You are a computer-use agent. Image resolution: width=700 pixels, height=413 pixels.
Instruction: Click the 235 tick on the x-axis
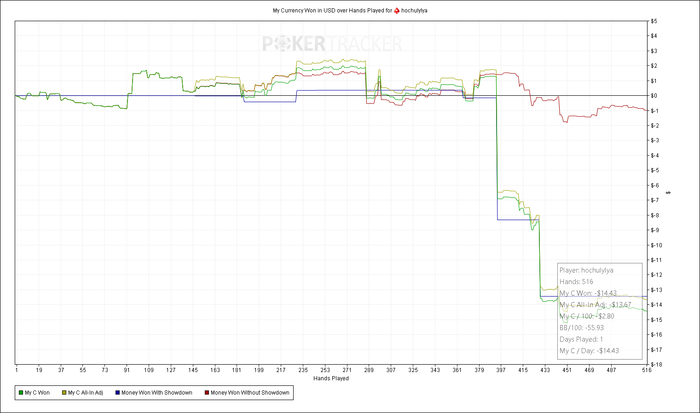tap(303, 370)
